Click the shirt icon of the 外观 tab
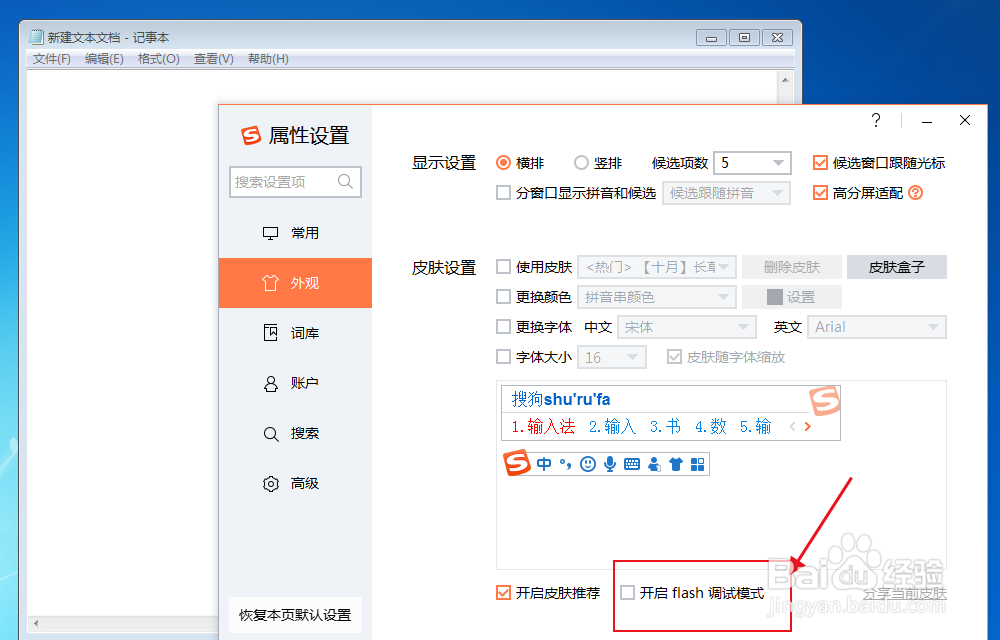The image size is (1000, 640). tap(270, 283)
